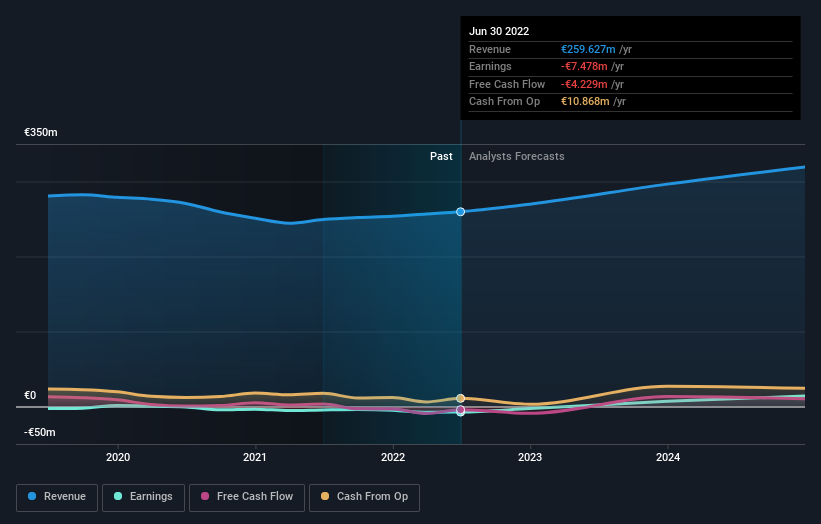The image size is (821, 524).
Task: Click the -€4.229m free cash flow value
Action: [584, 84]
